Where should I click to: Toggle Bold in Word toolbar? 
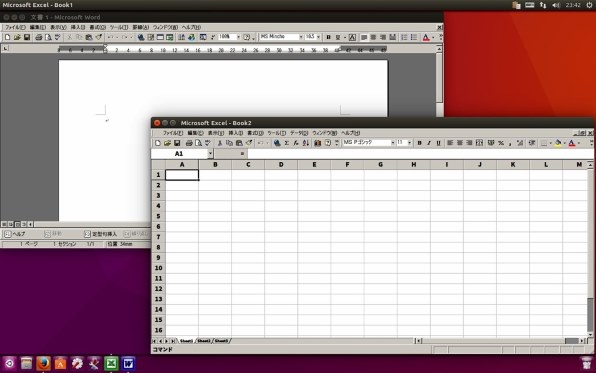coord(328,37)
